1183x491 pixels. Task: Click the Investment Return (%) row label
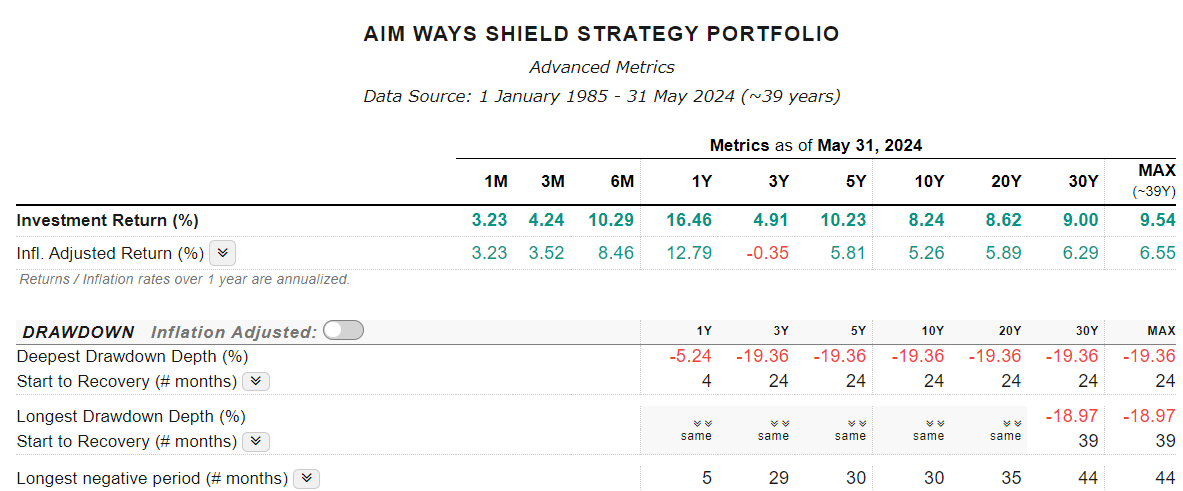pos(108,220)
